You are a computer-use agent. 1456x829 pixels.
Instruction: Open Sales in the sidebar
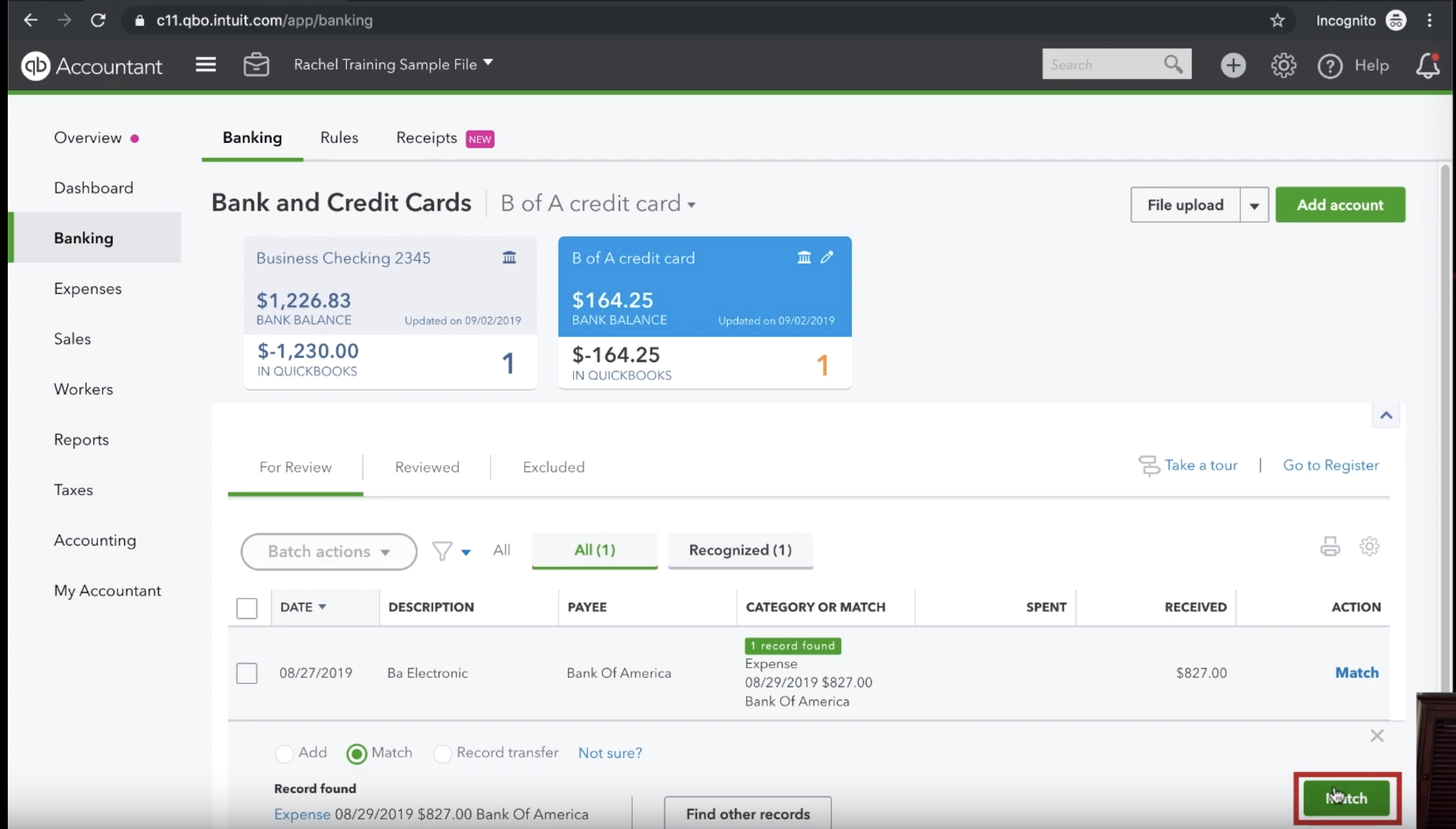[72, 339]
